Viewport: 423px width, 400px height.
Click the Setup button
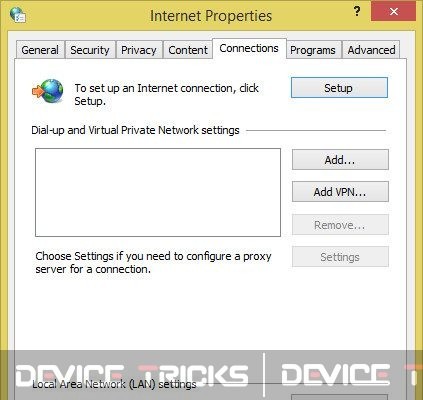click(x=339, y=88)
